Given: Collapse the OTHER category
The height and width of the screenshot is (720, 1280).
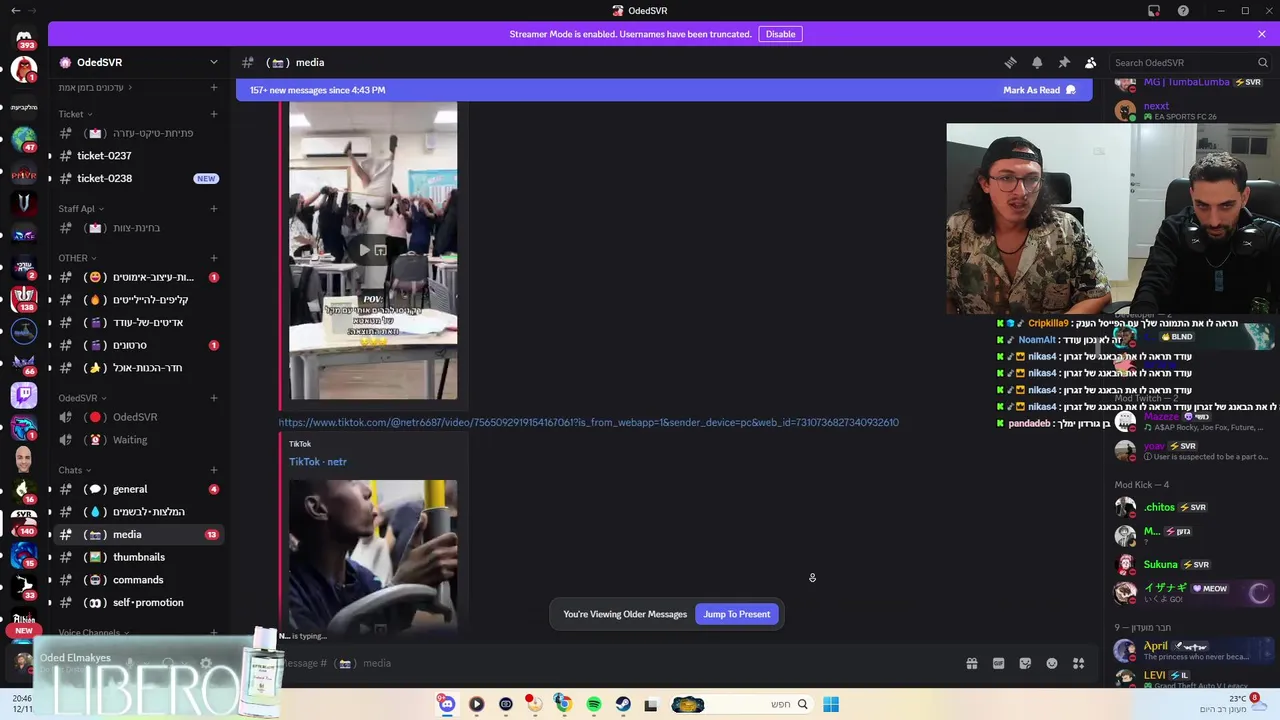Looking at the screenshot, I should [77, 258].
